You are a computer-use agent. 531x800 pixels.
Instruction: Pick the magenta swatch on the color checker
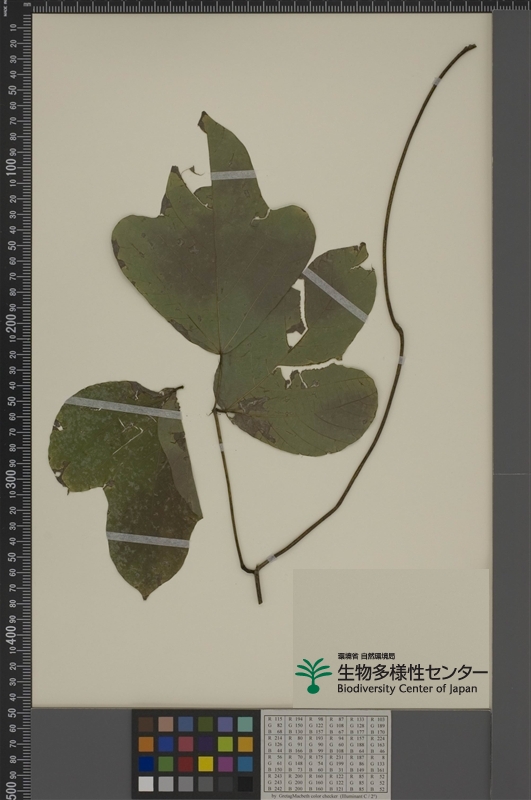point(225,764)
